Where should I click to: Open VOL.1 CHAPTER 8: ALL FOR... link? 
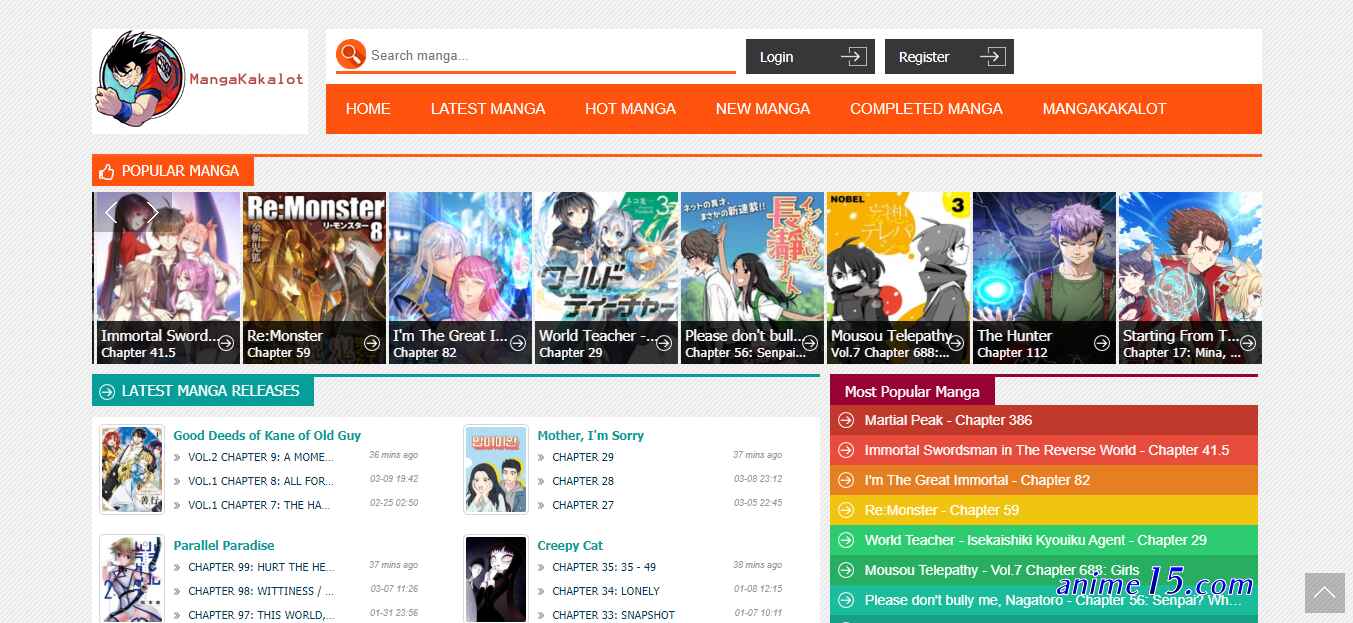[261, 481]
